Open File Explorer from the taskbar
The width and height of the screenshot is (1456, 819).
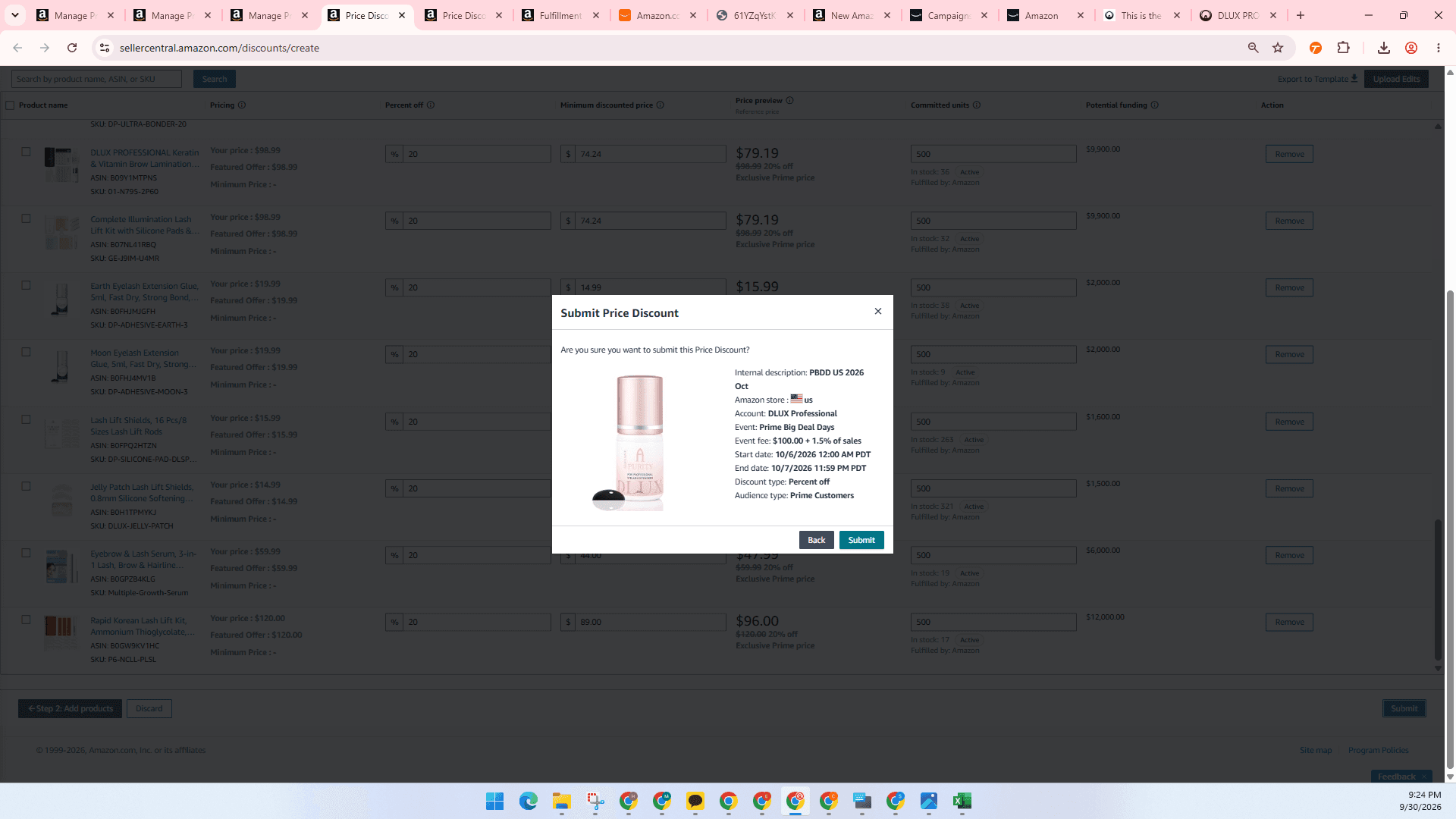561,801
